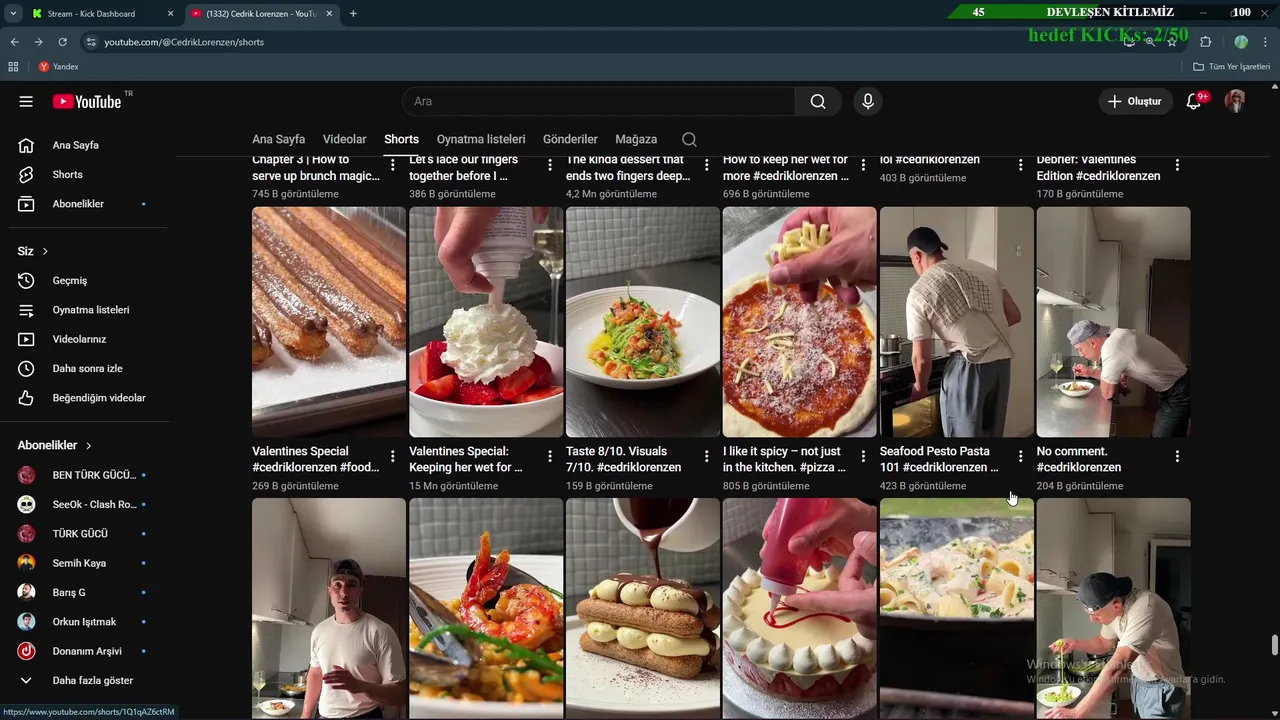The width and height of the screenshot is (1280, 720).
Task: Select the channel Shorts tab
Action: [x=401, y=139]
